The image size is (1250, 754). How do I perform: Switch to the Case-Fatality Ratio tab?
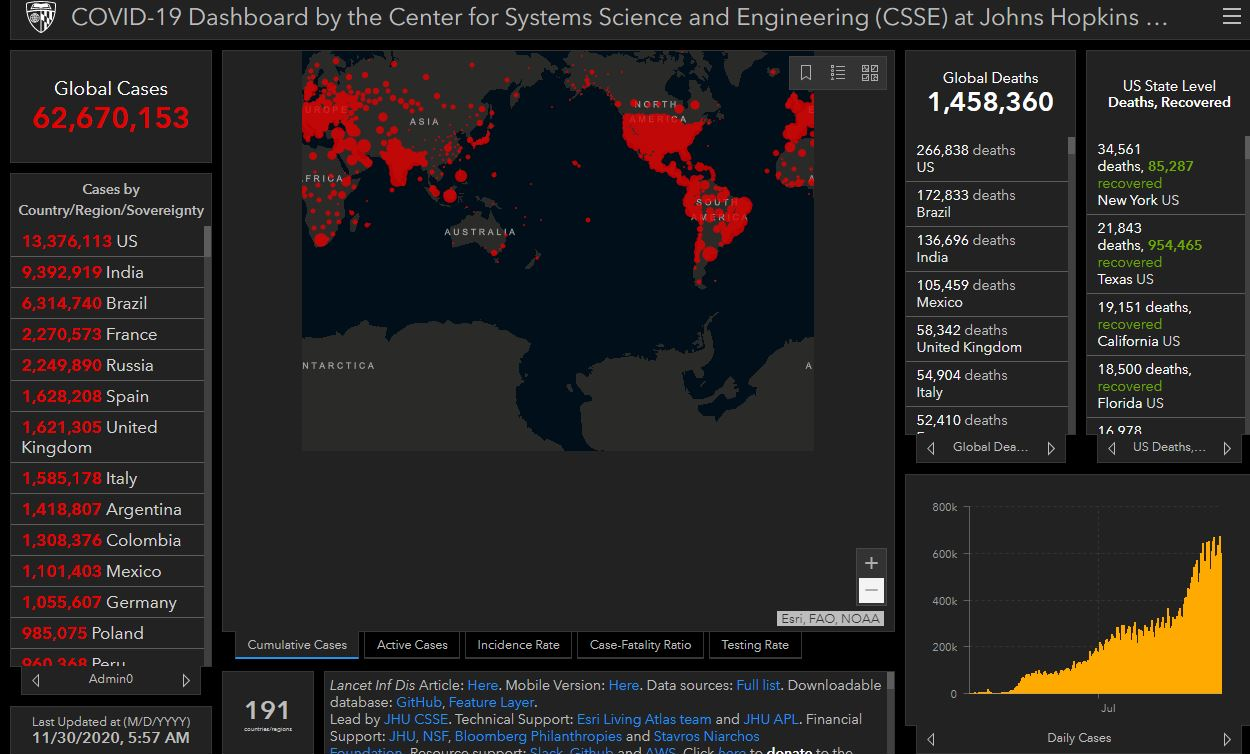[x=640, y=645]
